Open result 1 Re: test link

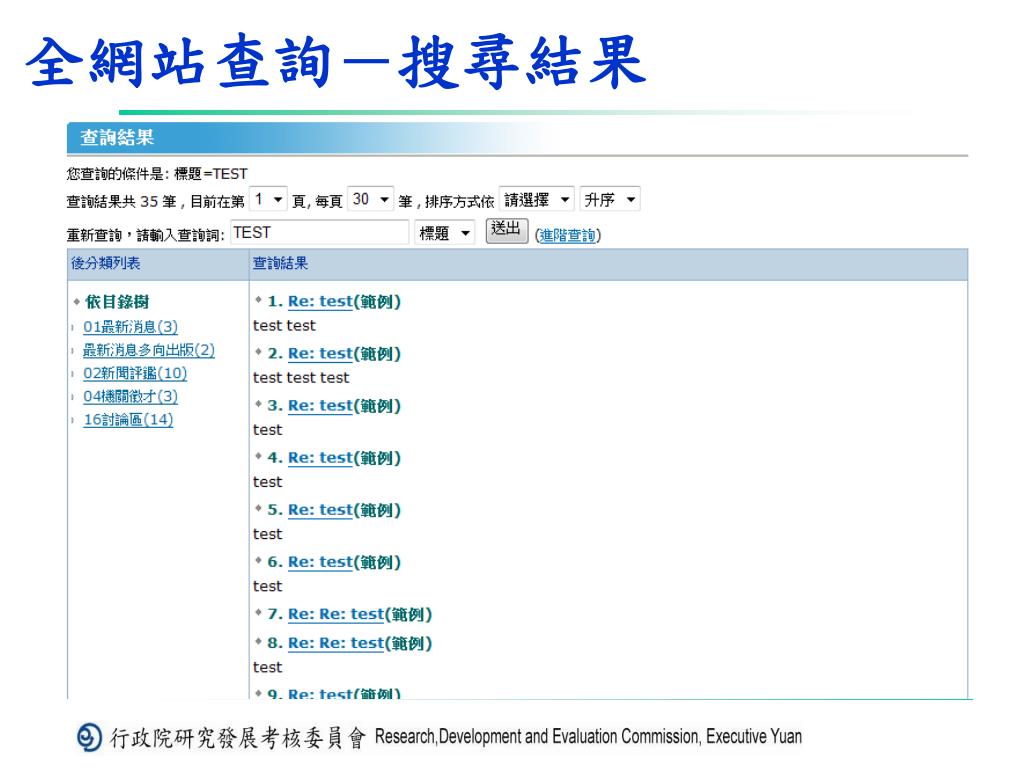pyautogui.click(x=320, y=301)
